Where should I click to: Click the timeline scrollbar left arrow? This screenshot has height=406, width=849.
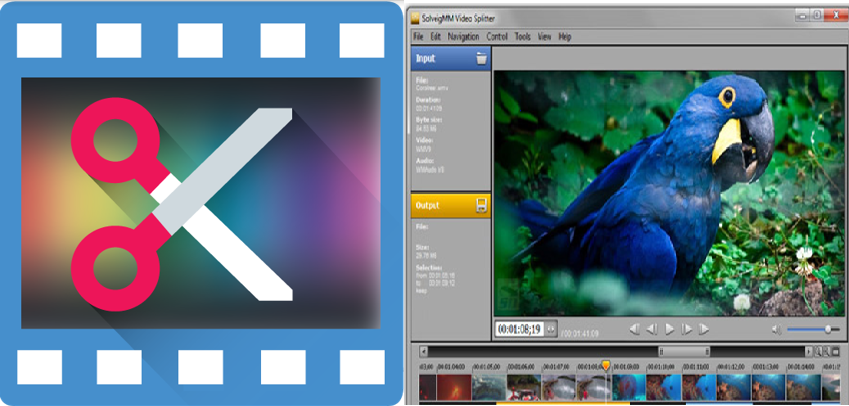[x=424, y=351]
